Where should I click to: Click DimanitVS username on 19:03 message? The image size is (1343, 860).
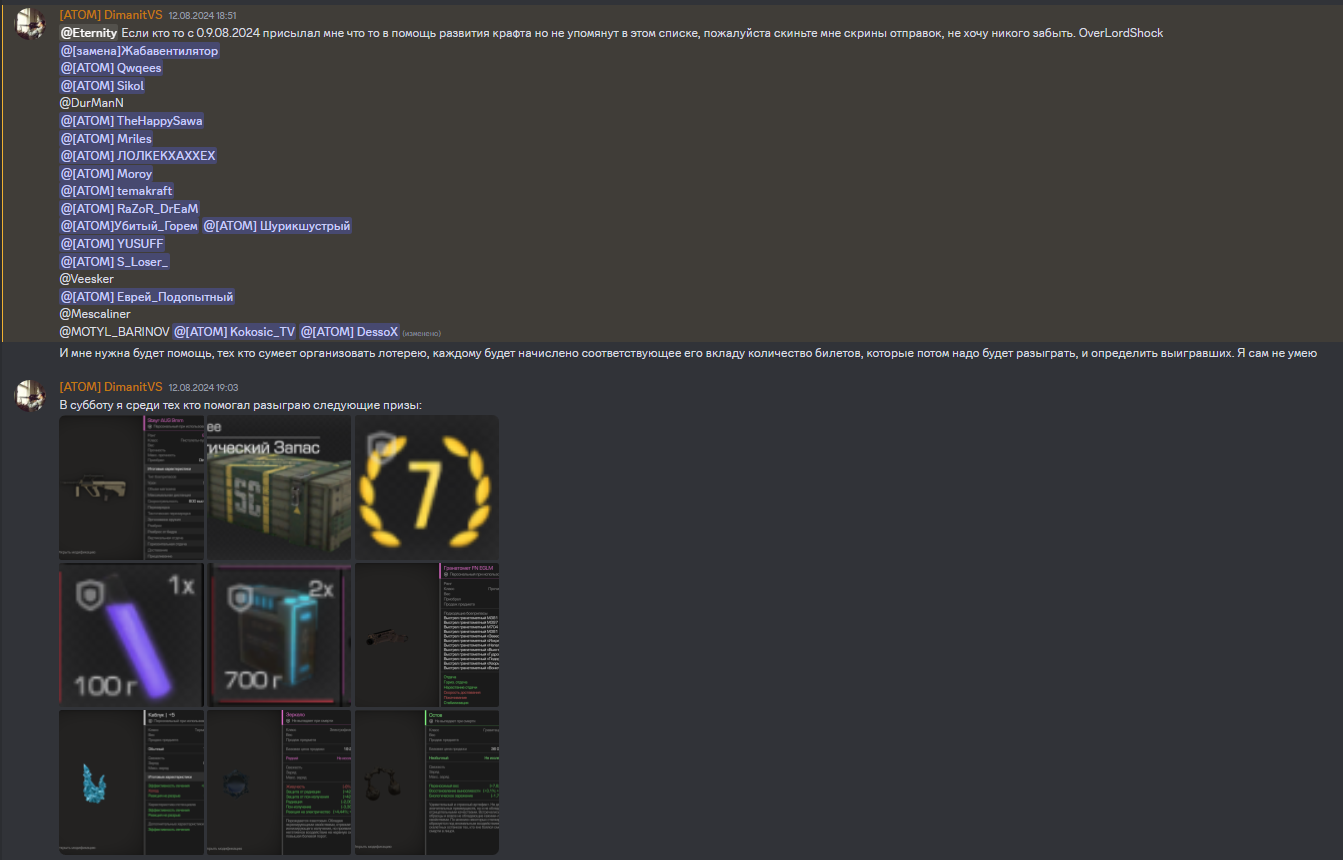coord(110,387)
